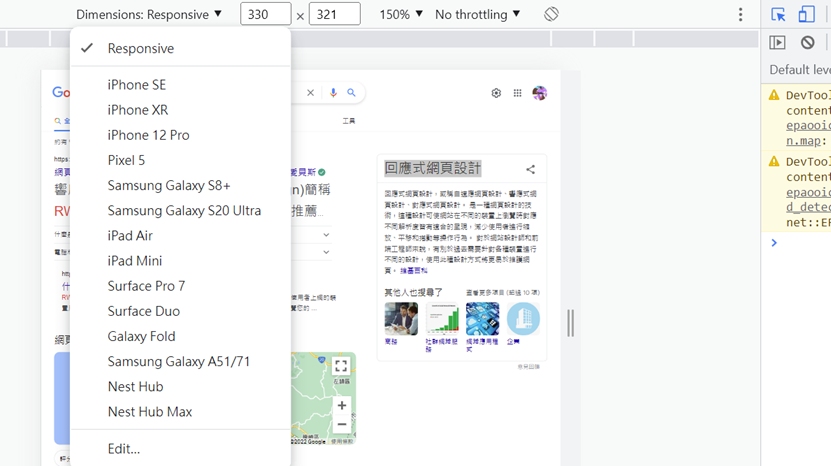Select Responsive in the device list
Image resolution: width=831 pixels, height=466 pixels.
180,48
